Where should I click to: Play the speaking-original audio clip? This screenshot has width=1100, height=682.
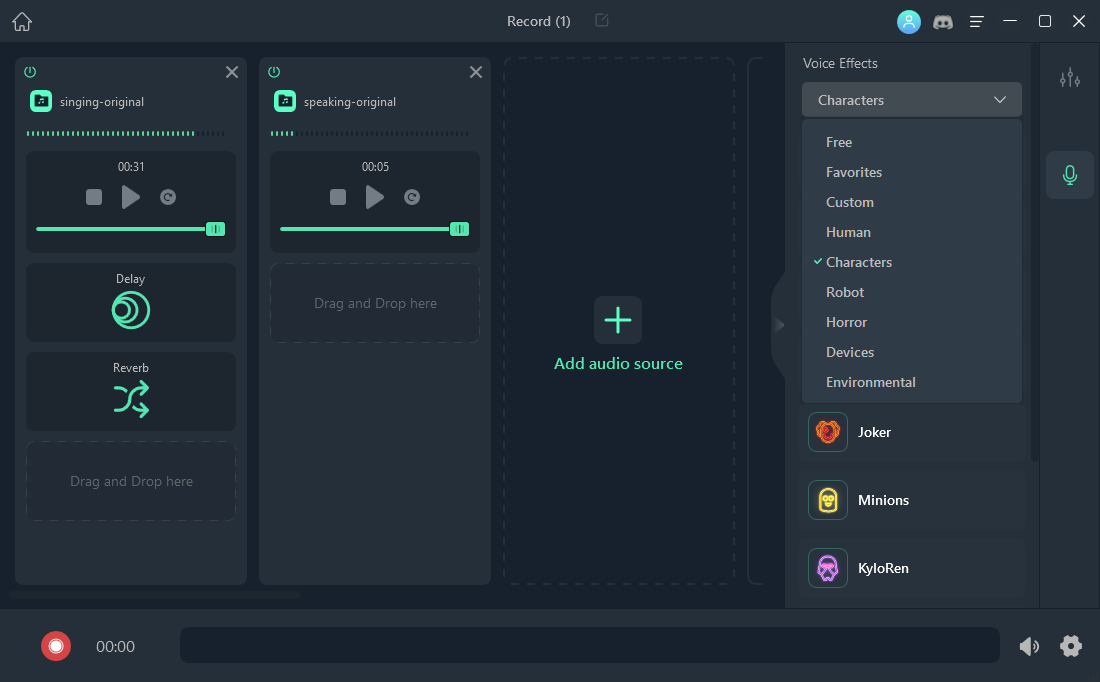375,197
